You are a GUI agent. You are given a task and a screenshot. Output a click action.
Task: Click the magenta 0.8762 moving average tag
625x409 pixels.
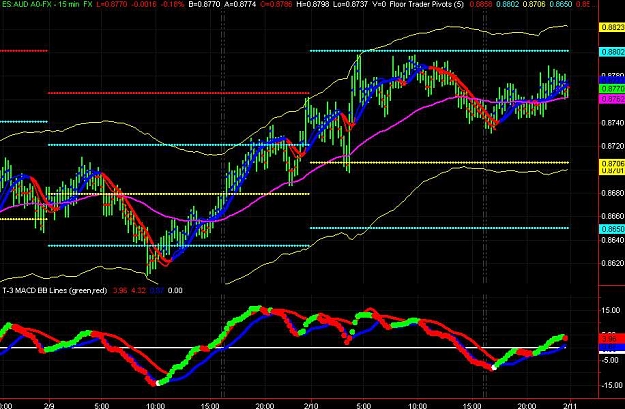pos(612,99)
